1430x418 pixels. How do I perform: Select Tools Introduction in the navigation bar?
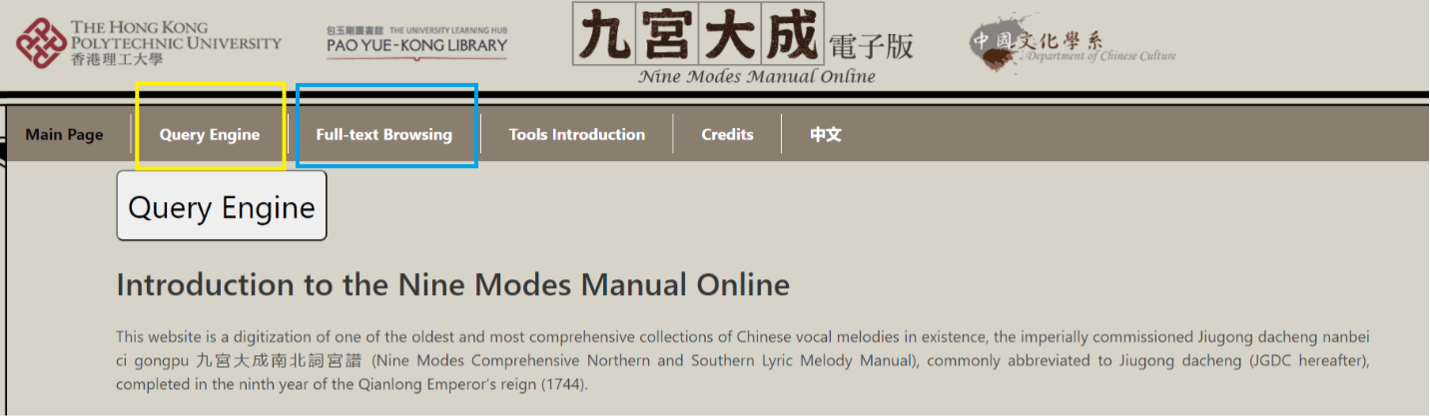(577, 135)
